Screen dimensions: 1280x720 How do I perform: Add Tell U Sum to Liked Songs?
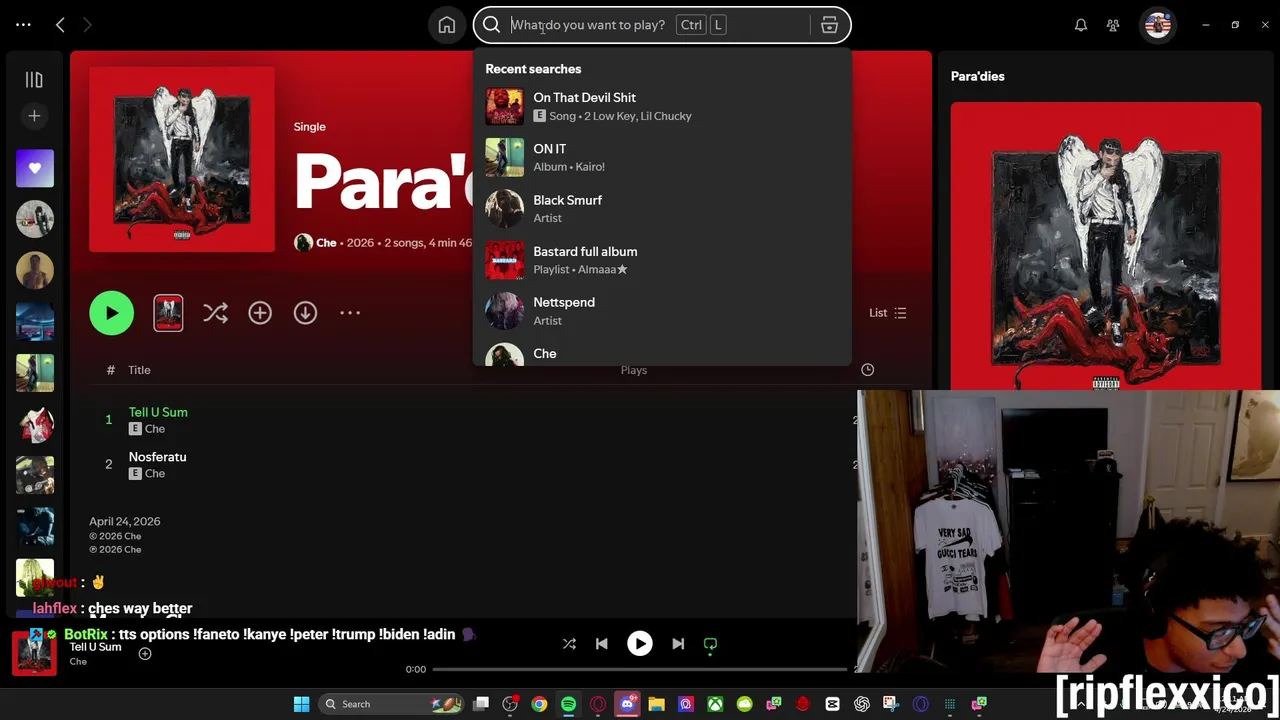coord(145,654)
